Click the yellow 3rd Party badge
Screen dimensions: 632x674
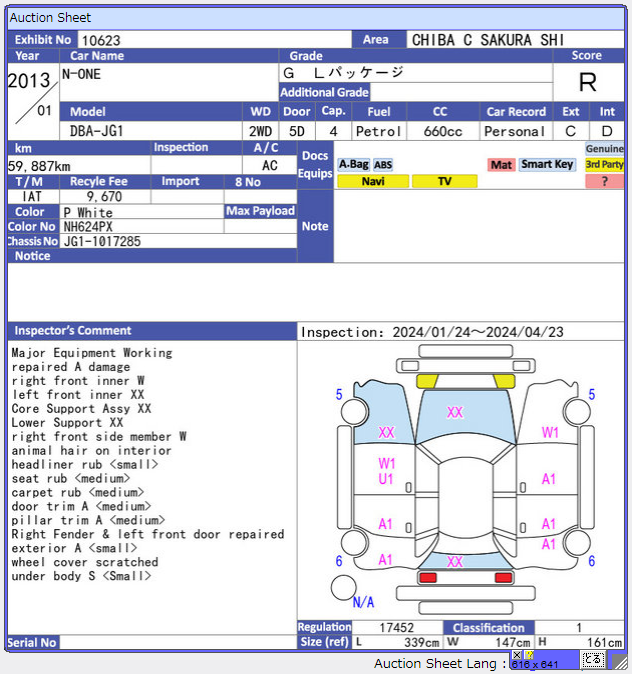coord(604,164)
